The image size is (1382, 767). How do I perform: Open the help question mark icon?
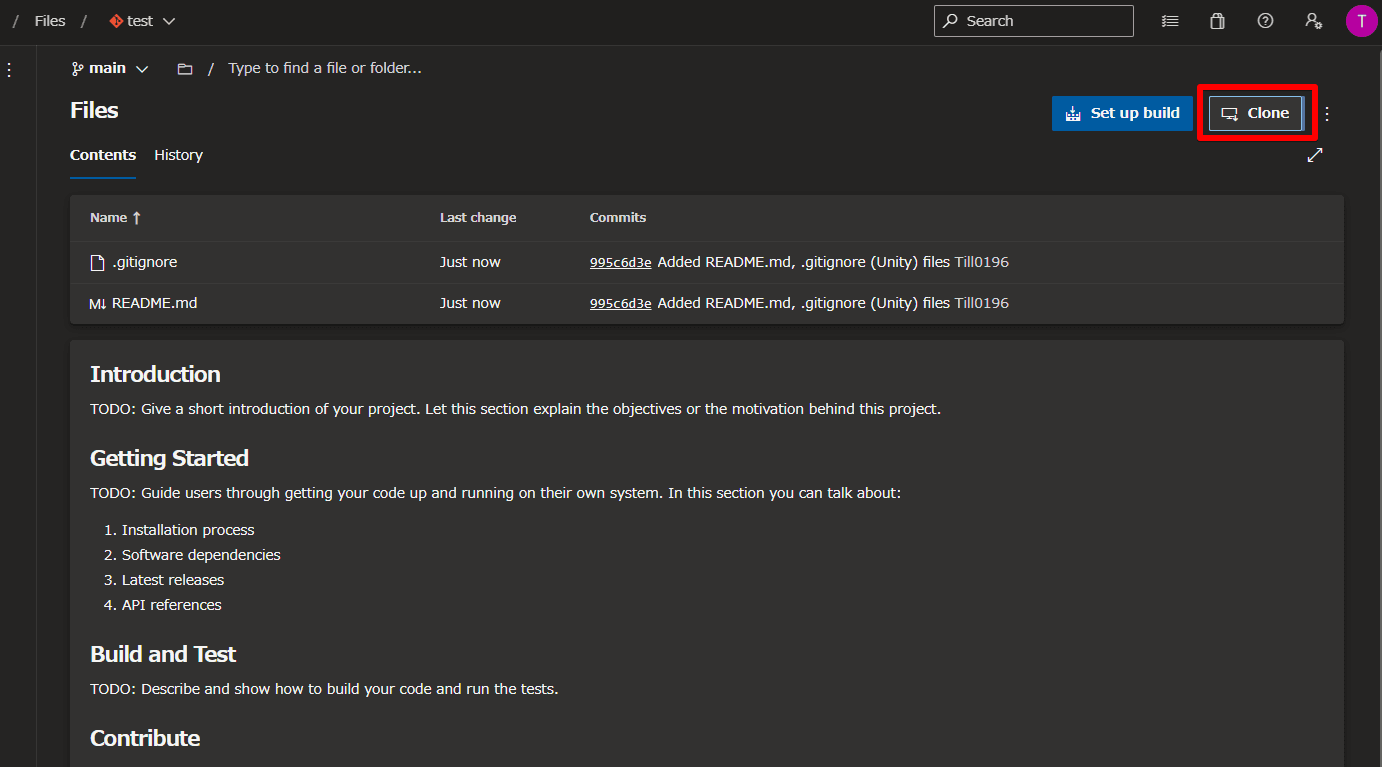1265,21
